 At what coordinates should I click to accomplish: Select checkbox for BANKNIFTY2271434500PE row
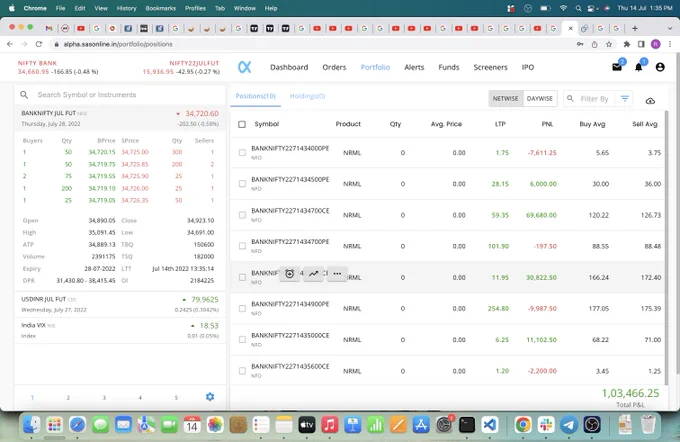[x=242, y=184]
